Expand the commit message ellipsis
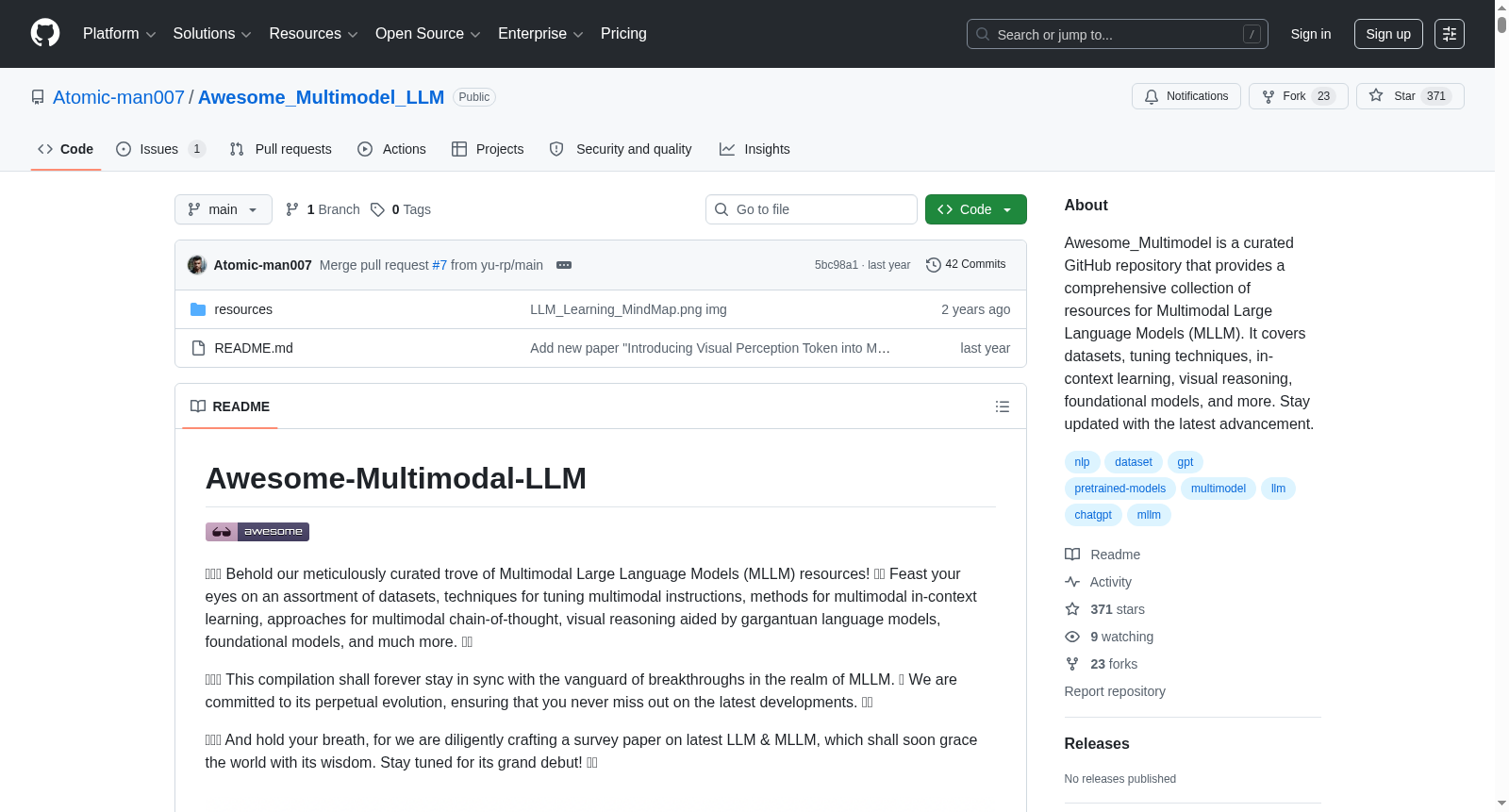 tap(564, 265)
